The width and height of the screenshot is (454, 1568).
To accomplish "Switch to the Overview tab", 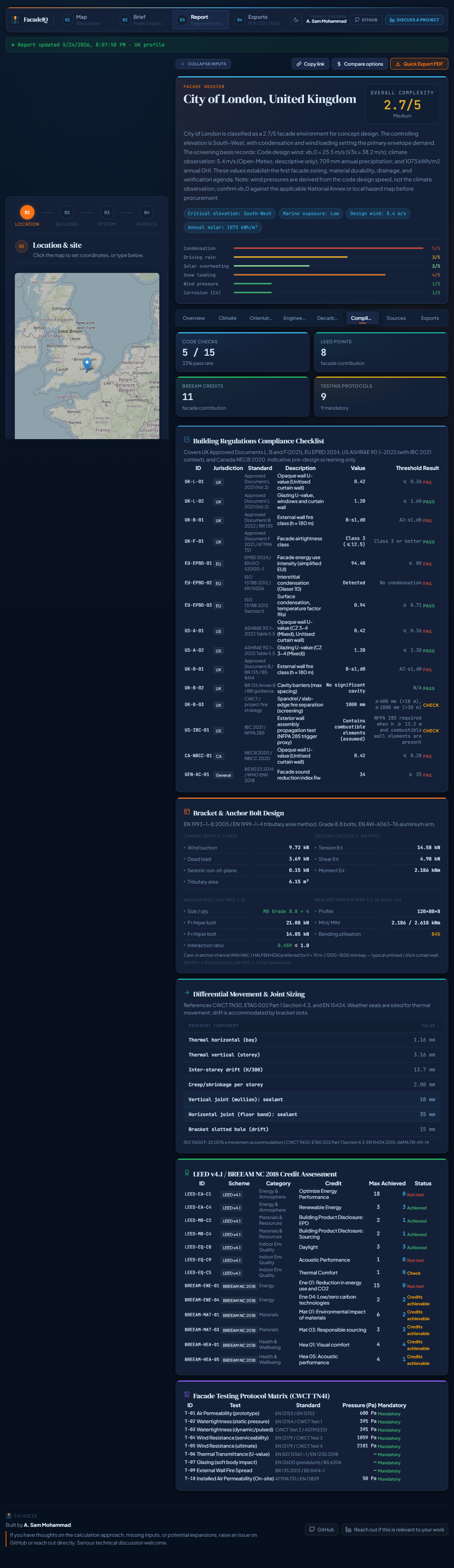I will [x=194, y=318].
